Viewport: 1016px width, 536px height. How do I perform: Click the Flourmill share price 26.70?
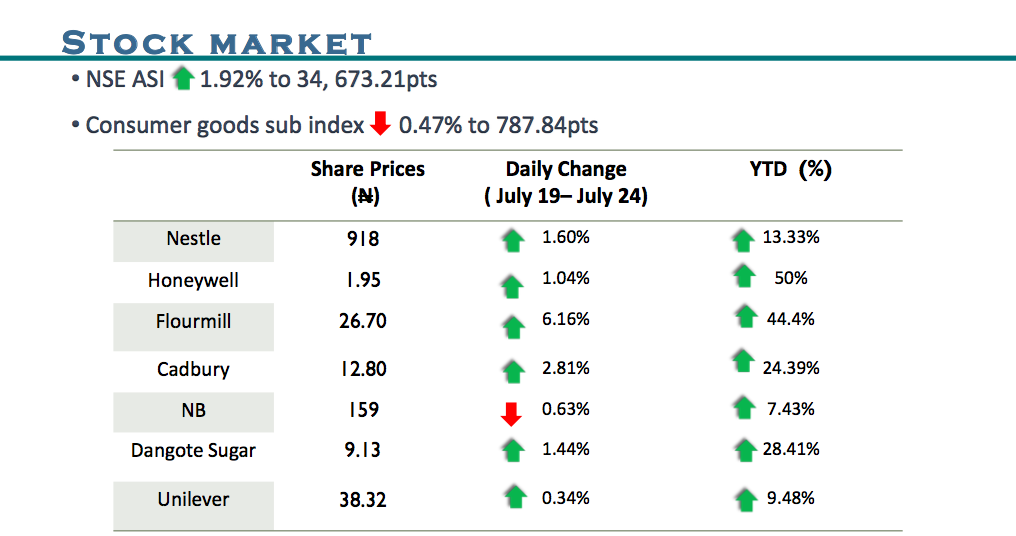click(362, 321)
